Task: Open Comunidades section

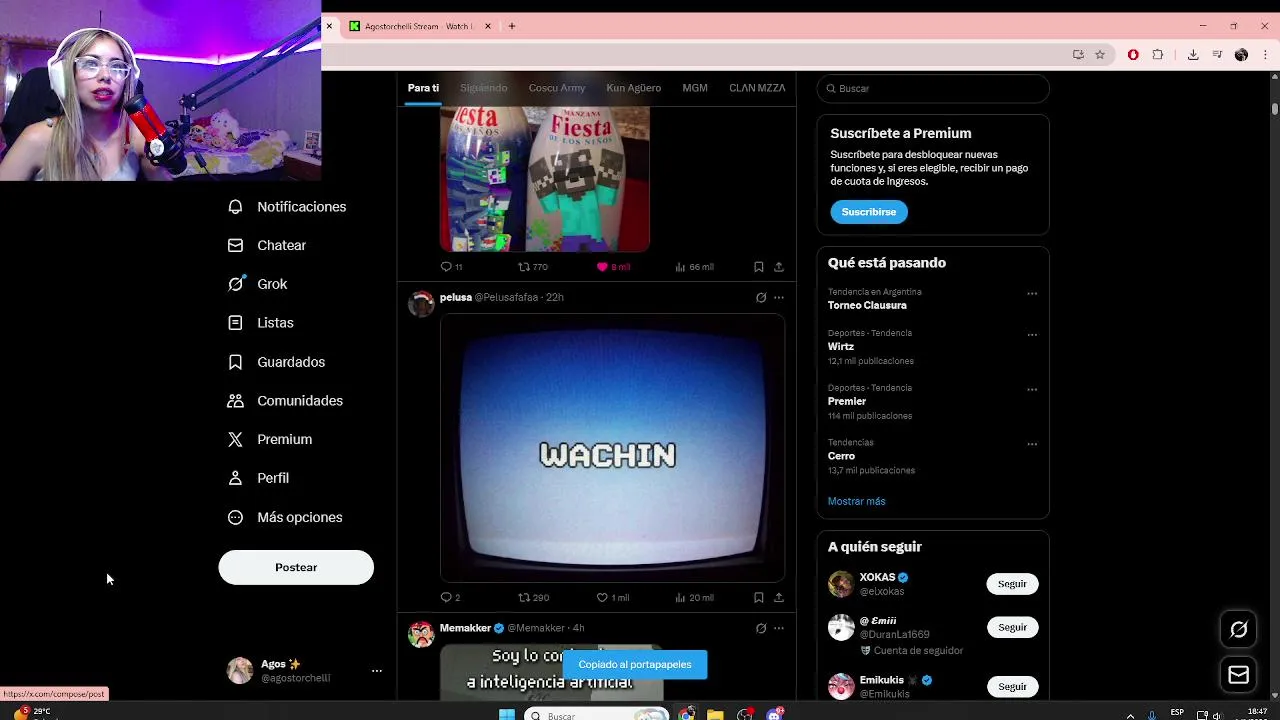Action: pyautogui.click(x=286, y=400)
